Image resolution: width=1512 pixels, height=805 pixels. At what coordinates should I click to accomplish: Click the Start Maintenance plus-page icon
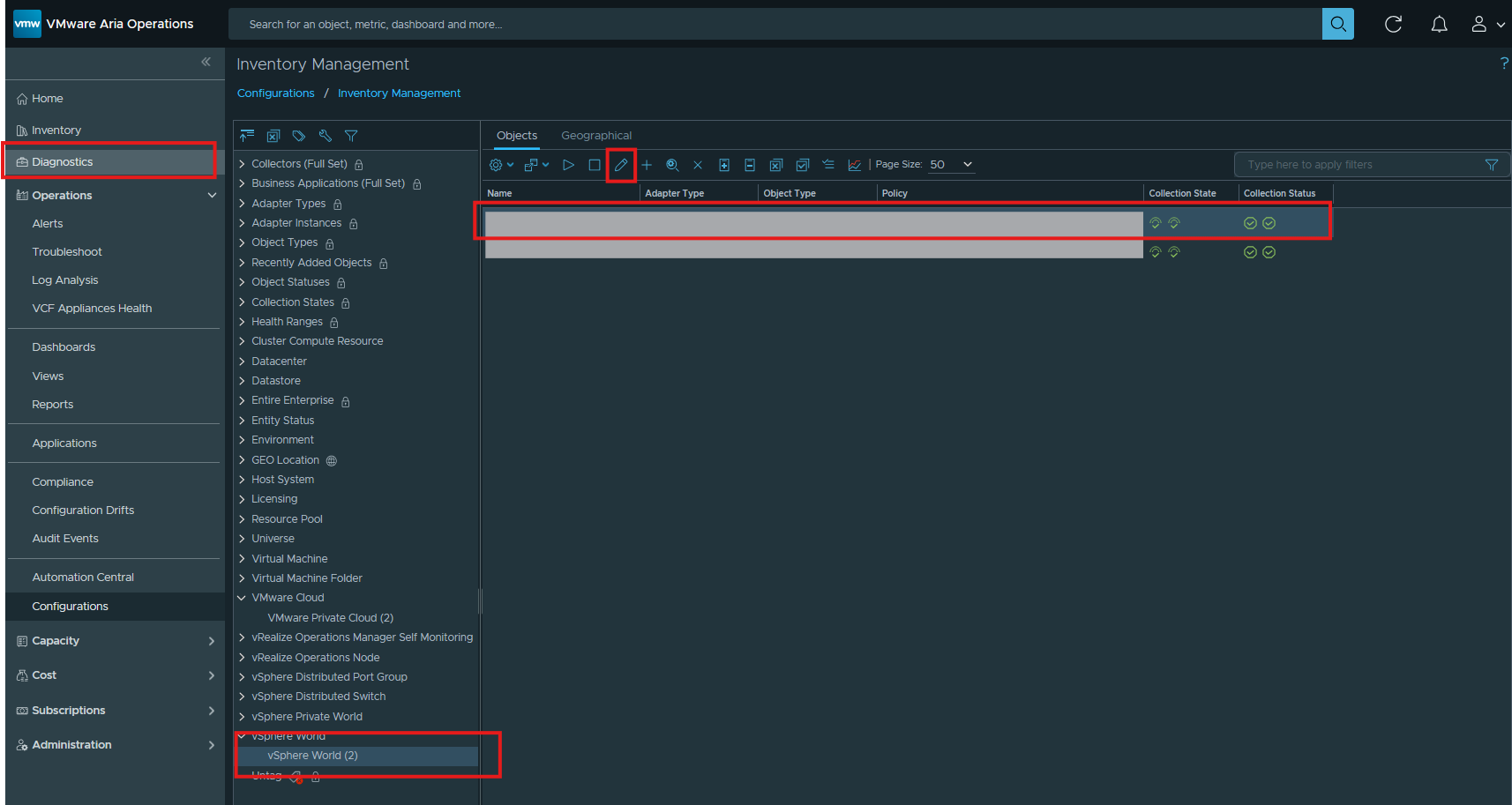click(724, 165)
